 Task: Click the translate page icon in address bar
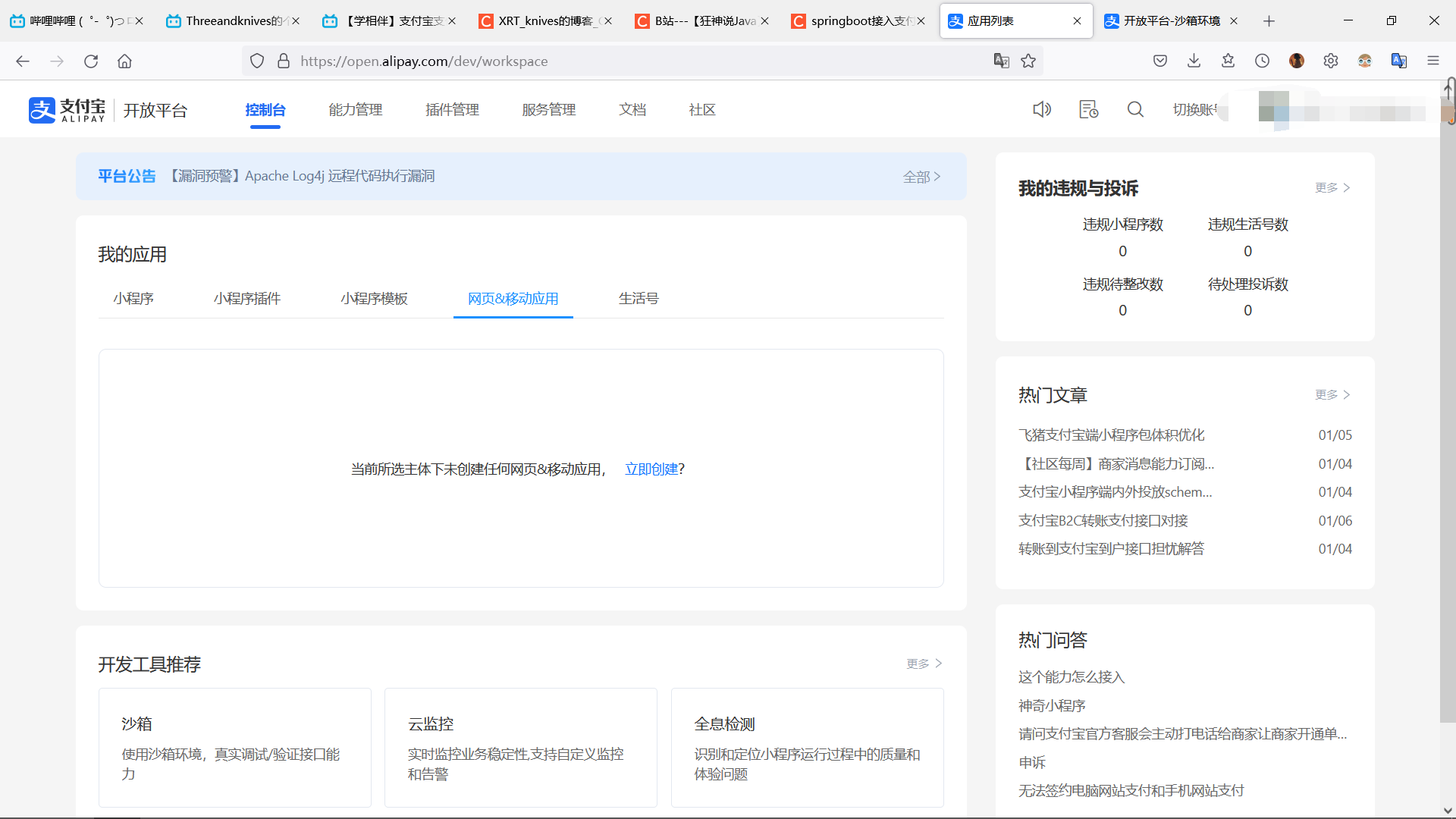pyautogui.click(x=1001, y=61)
